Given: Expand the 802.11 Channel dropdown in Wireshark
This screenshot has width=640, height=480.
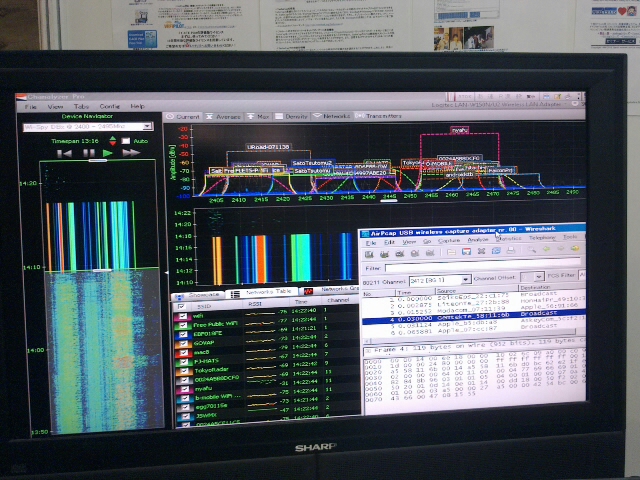Looking at the screenshot, I should 466,279.
